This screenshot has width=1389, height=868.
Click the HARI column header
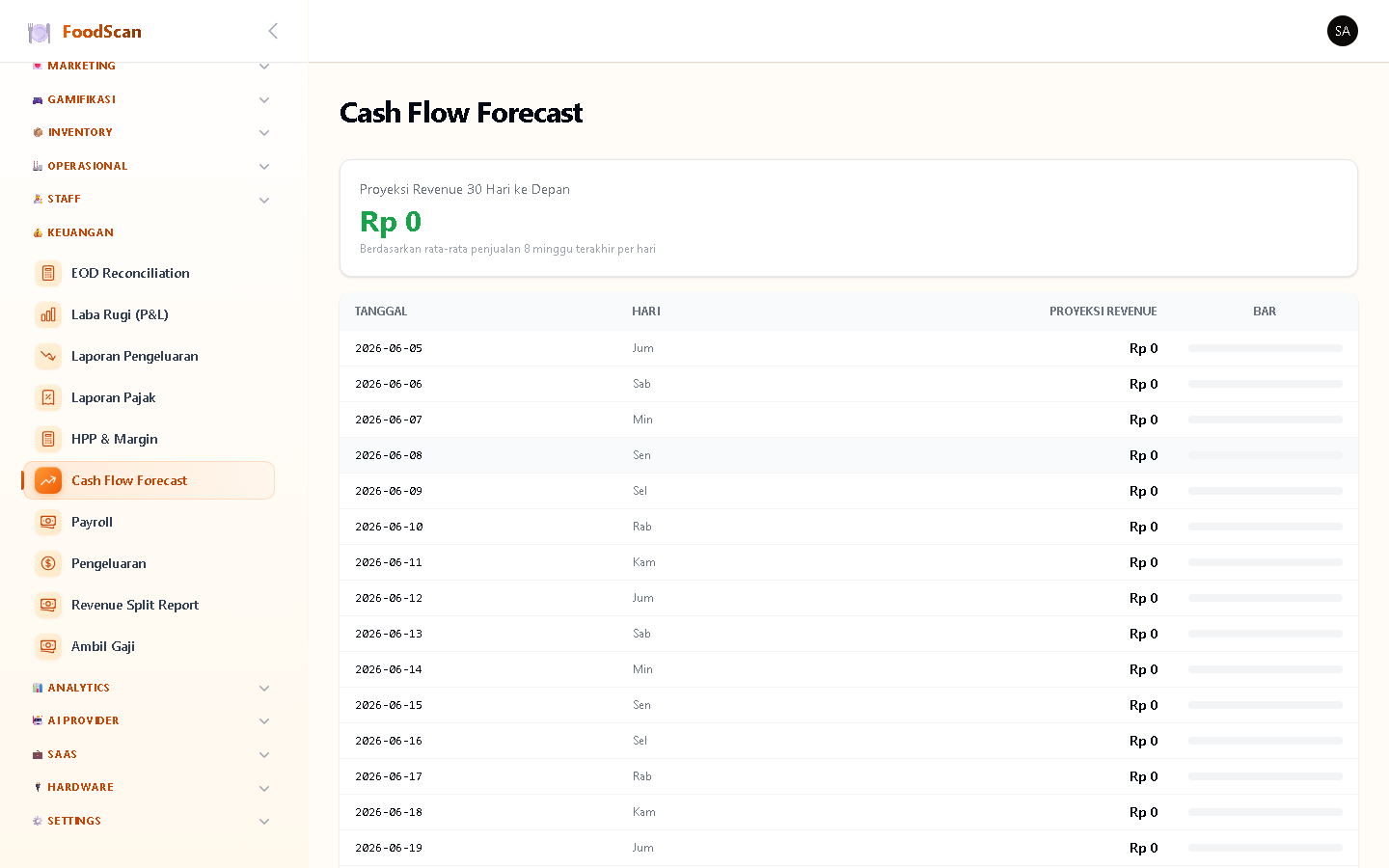coord(646,312)
